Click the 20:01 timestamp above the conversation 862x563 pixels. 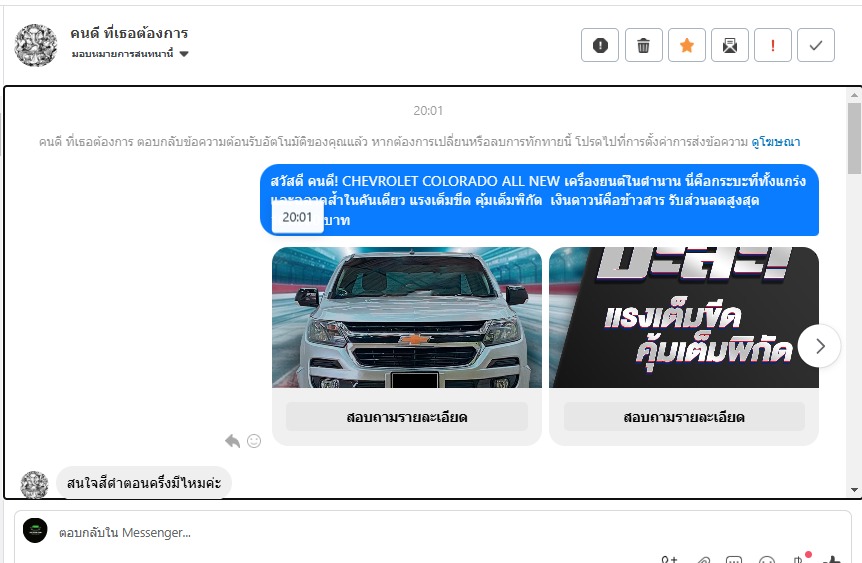[428, 111]
